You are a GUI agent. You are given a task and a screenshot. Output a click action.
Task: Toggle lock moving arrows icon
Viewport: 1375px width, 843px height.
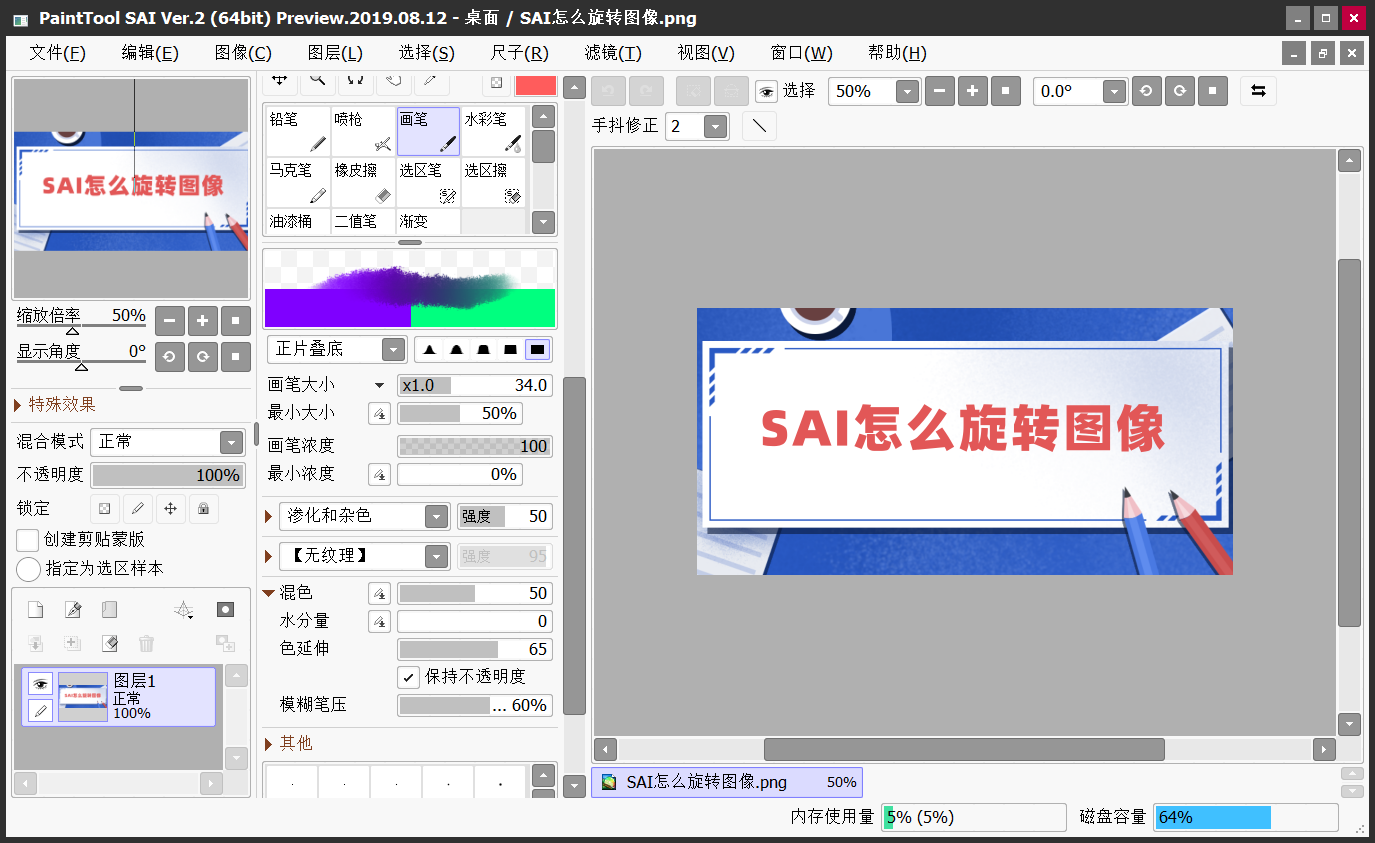pos(170,509)
